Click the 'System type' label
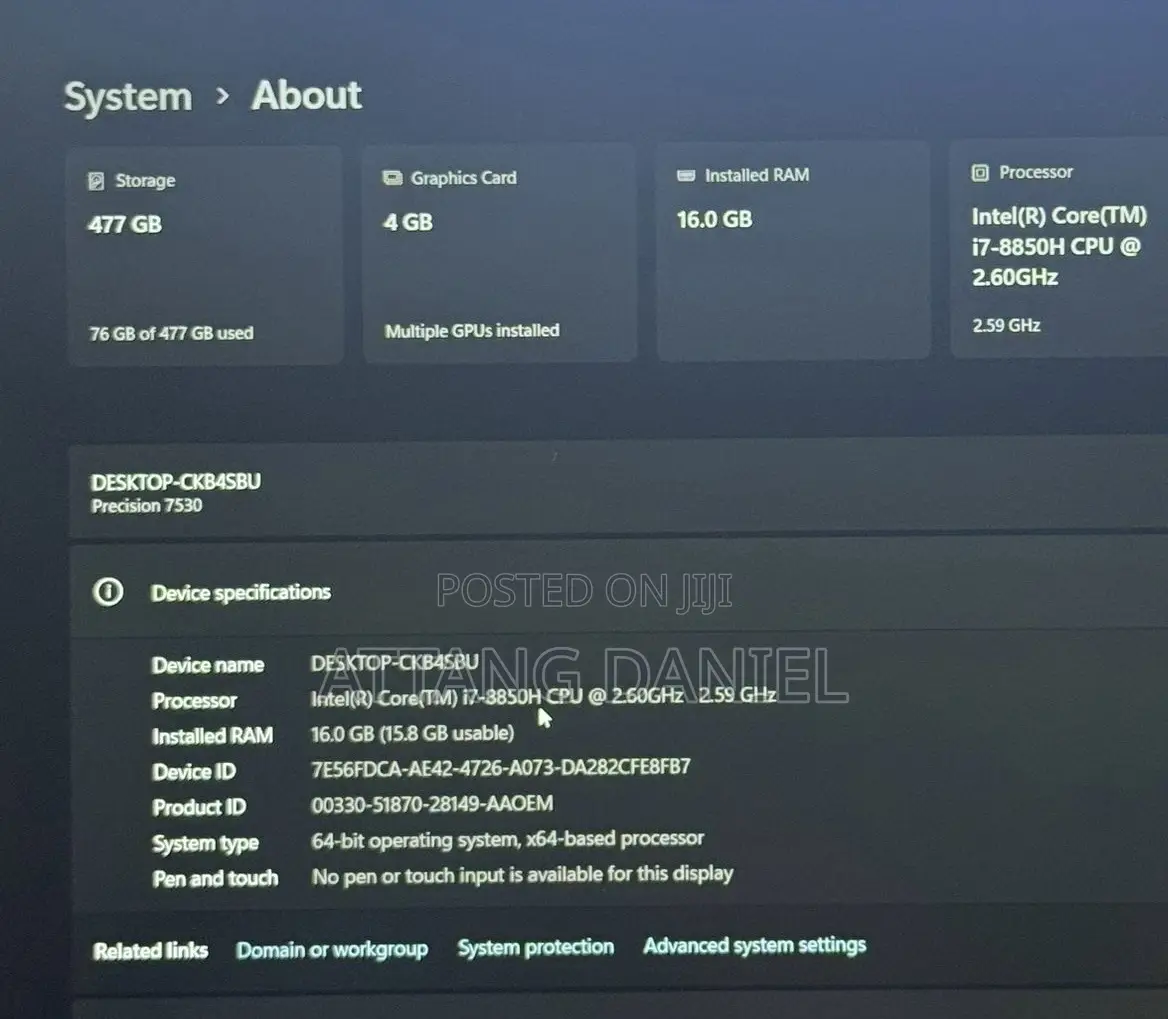 click(x=206, y=843)
